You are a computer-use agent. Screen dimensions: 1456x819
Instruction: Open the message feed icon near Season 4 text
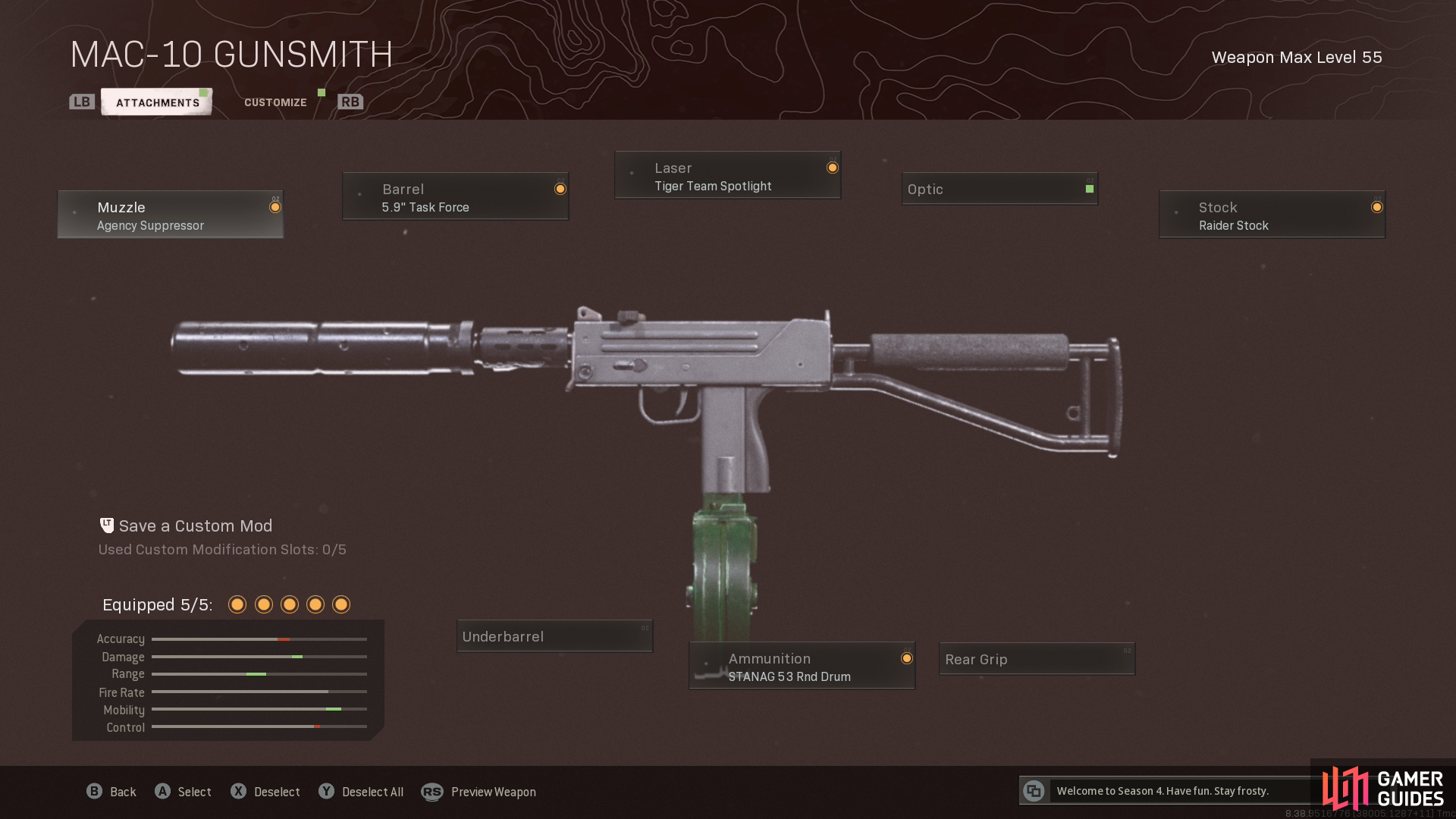coord(1034,791)
